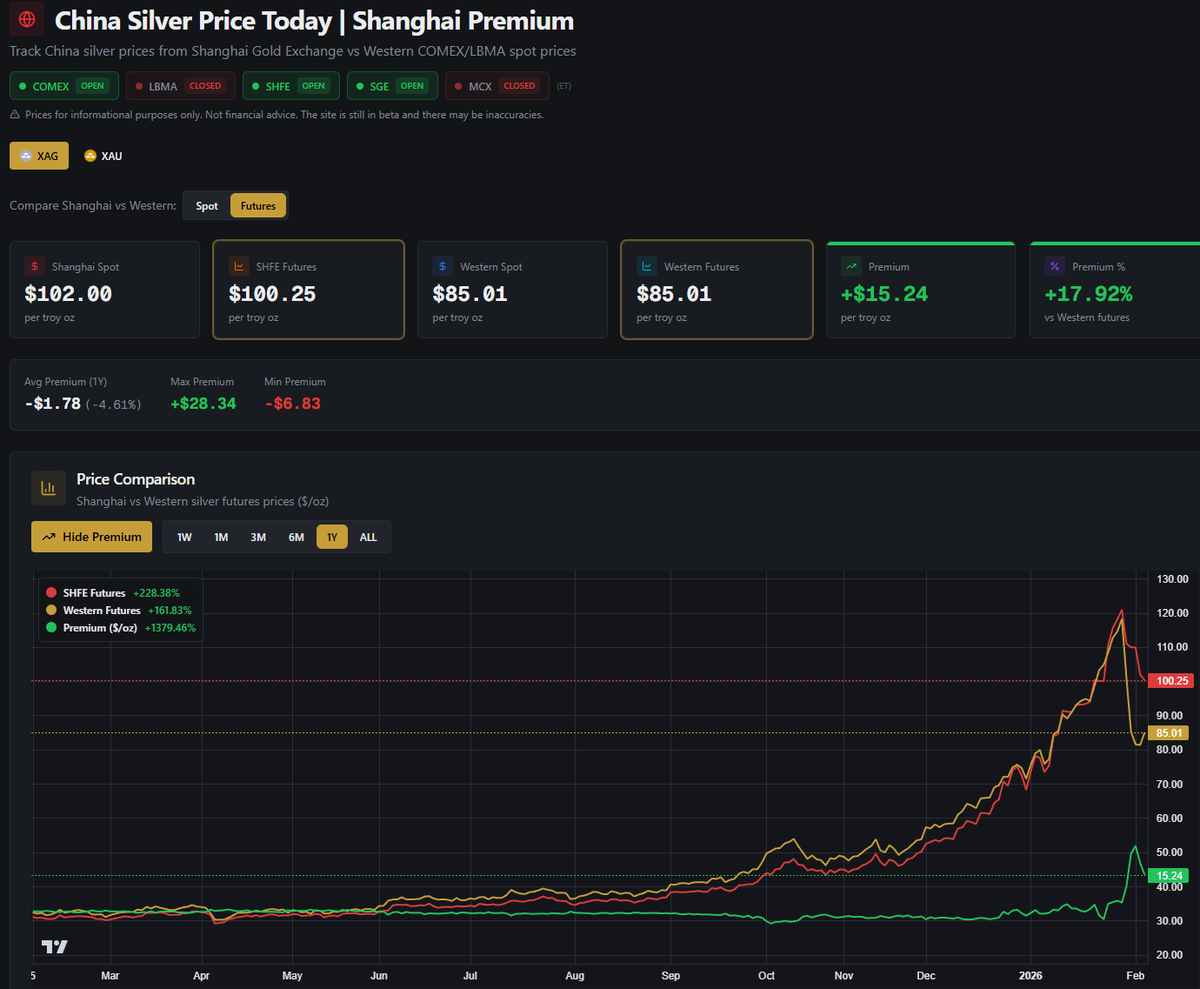Click the red globe site logo icon
The width and height of the screenshot is (1200, 989).
click(x=26, y=19)
